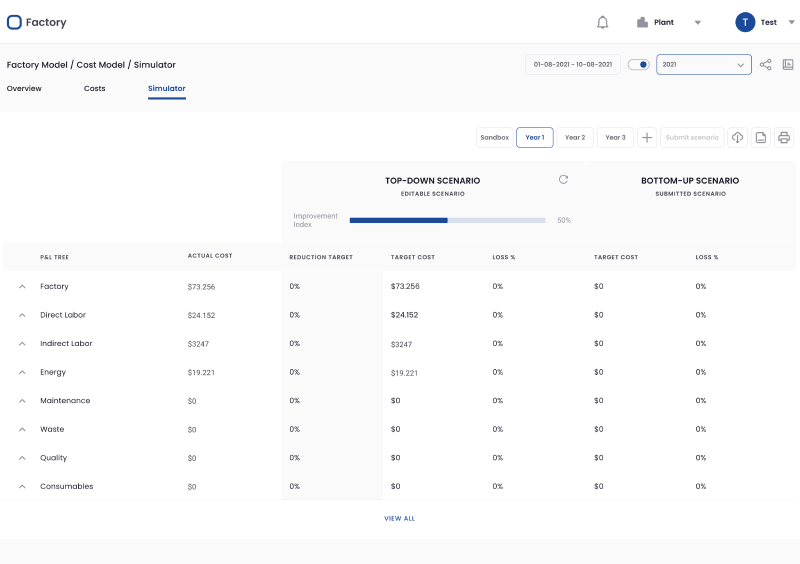The image size is (800, 564).
Task: Click the share icon
Action: (x=765, y=65)
